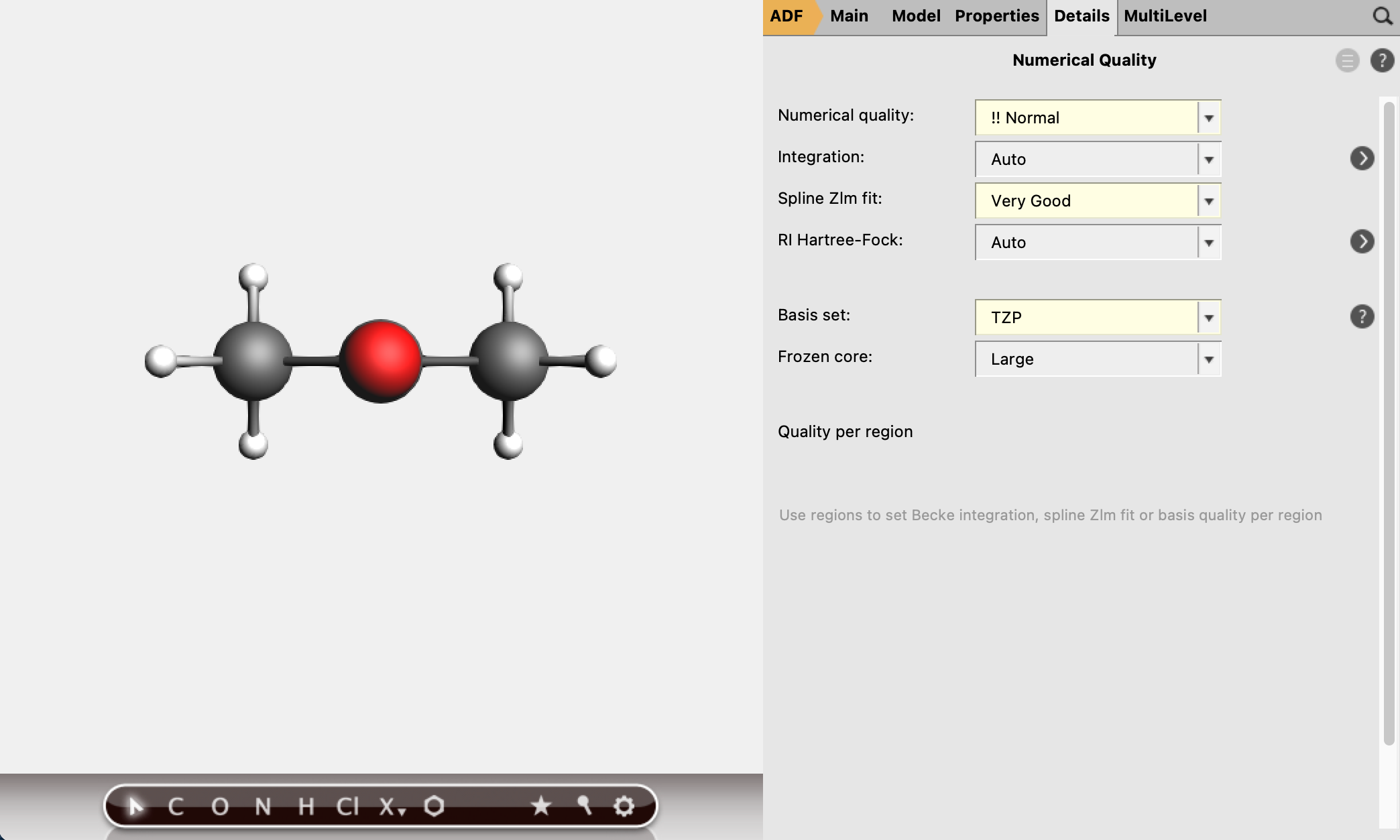This screenshot has width=1400, height=840.
Task: Choose the Carbon atom tool
Action: [x=176, y=806]
